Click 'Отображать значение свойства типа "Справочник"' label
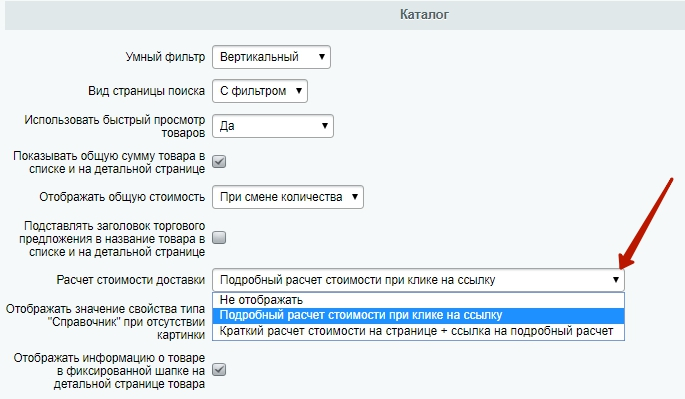 click(105, 322)
